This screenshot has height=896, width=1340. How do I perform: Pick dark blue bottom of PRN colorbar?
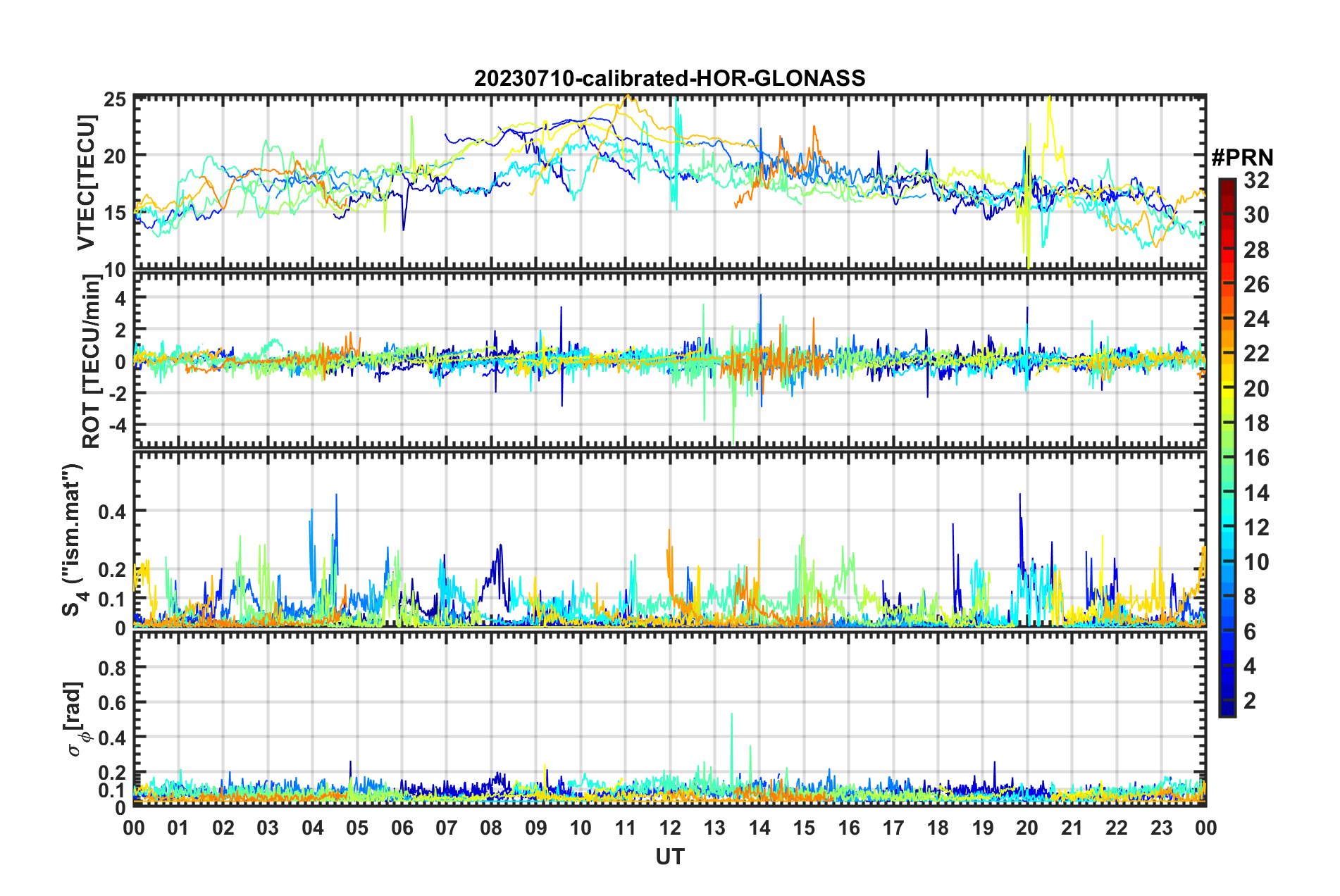click(1227, 710)
